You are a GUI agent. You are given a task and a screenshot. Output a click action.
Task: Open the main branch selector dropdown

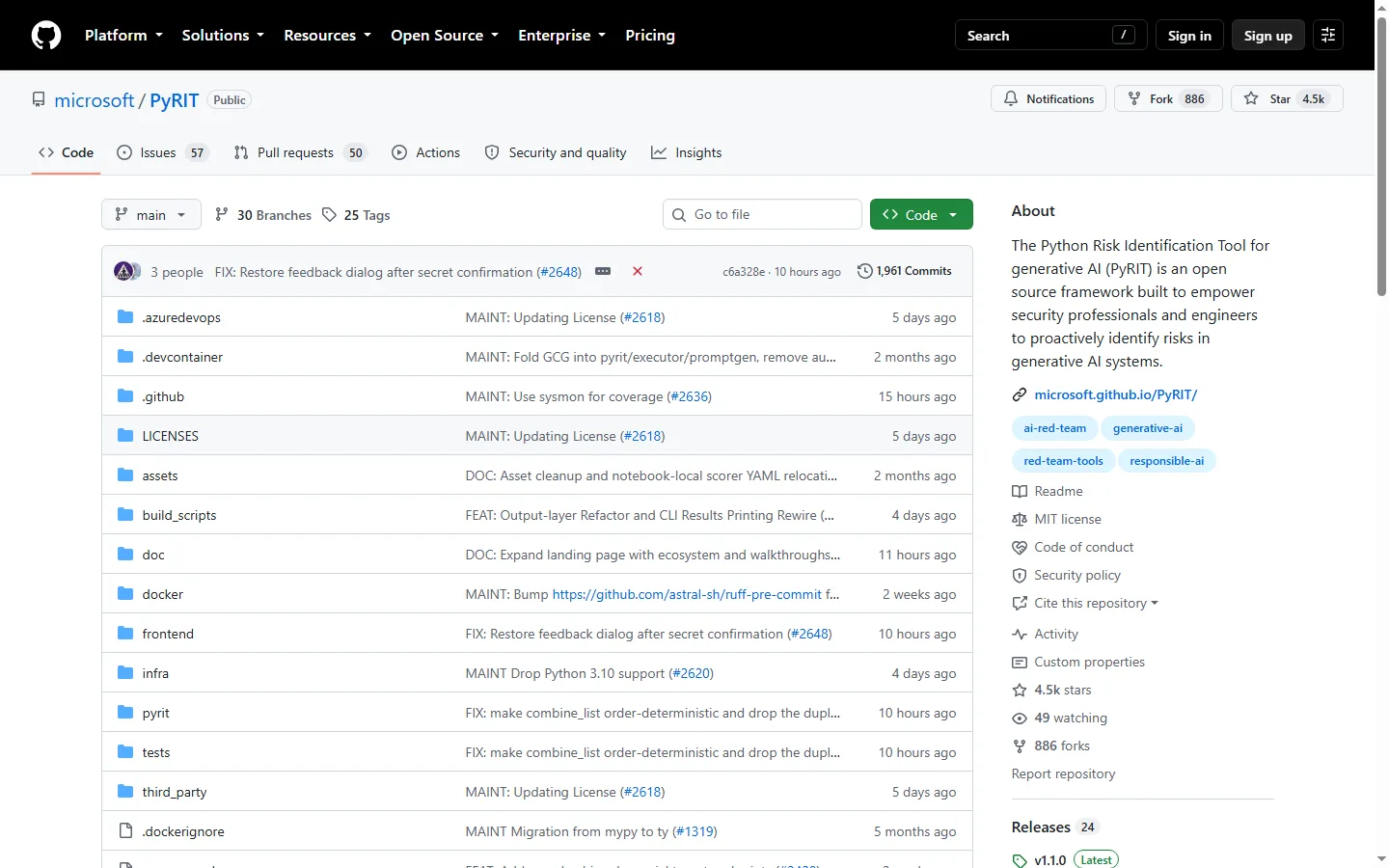point(151,215)
